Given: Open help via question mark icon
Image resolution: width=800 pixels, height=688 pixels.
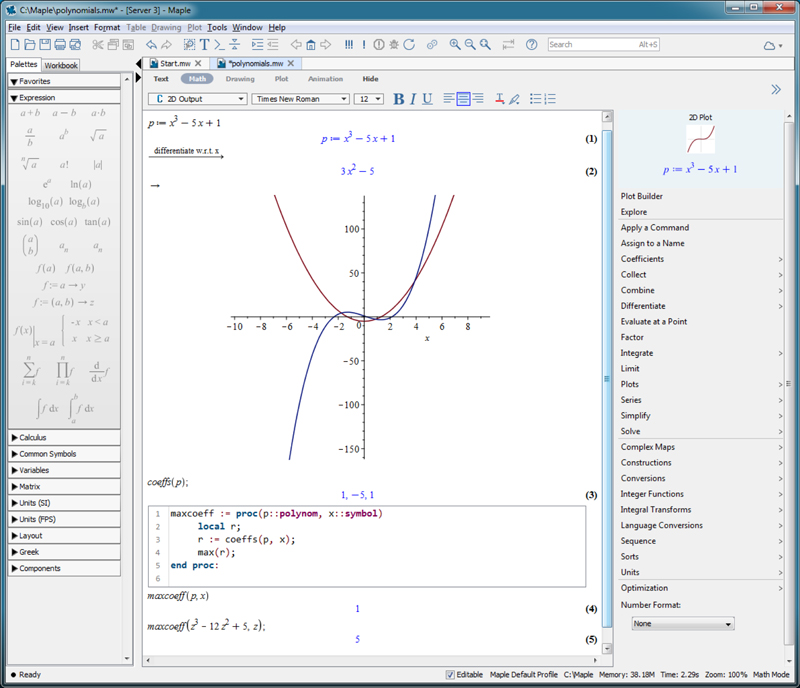Looking at the screenshot, I should [531, 45].
